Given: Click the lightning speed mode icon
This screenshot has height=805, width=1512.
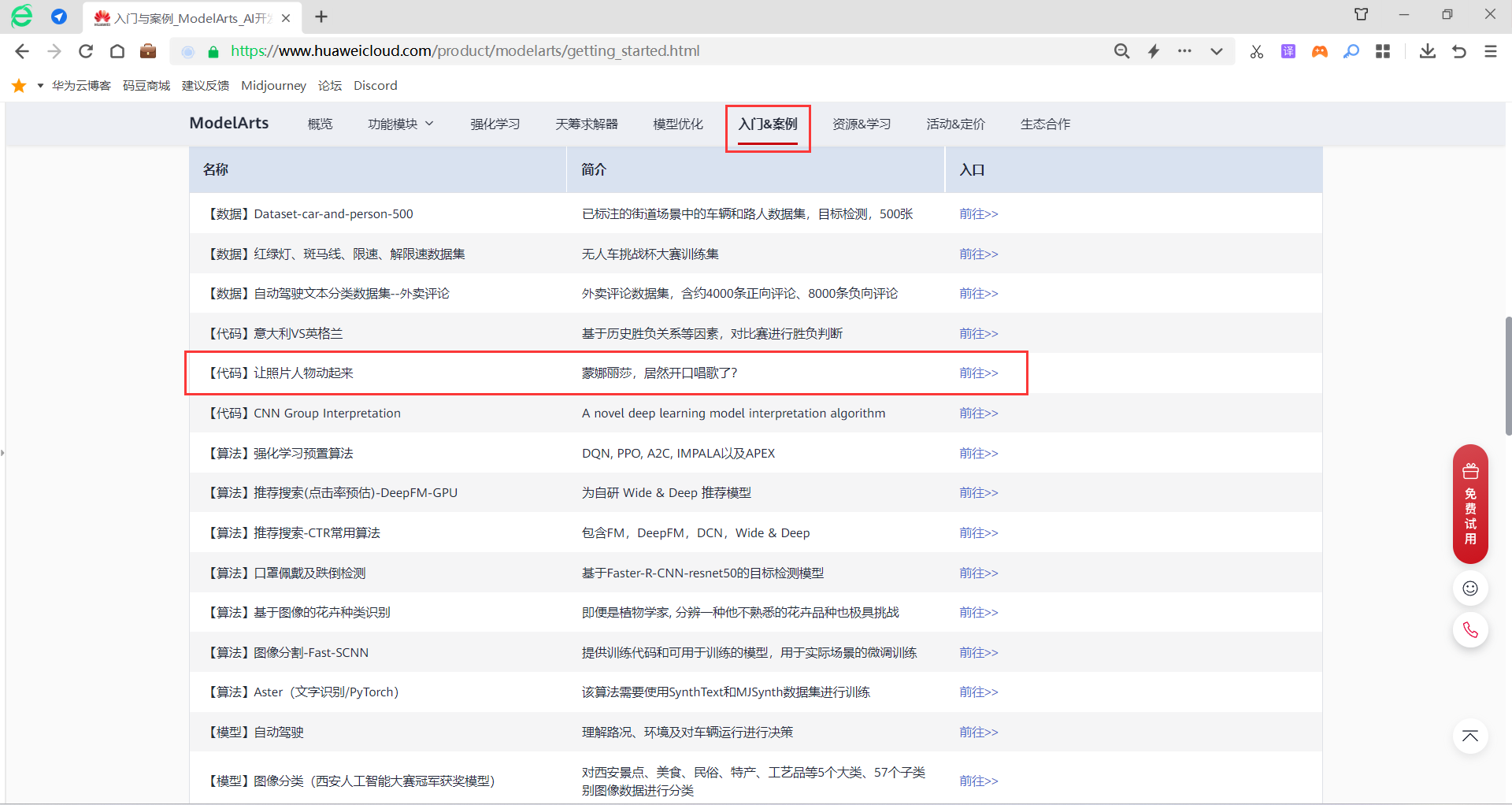Looking at the screenshot, I should pyautogui.click(x=1154, y=51).
